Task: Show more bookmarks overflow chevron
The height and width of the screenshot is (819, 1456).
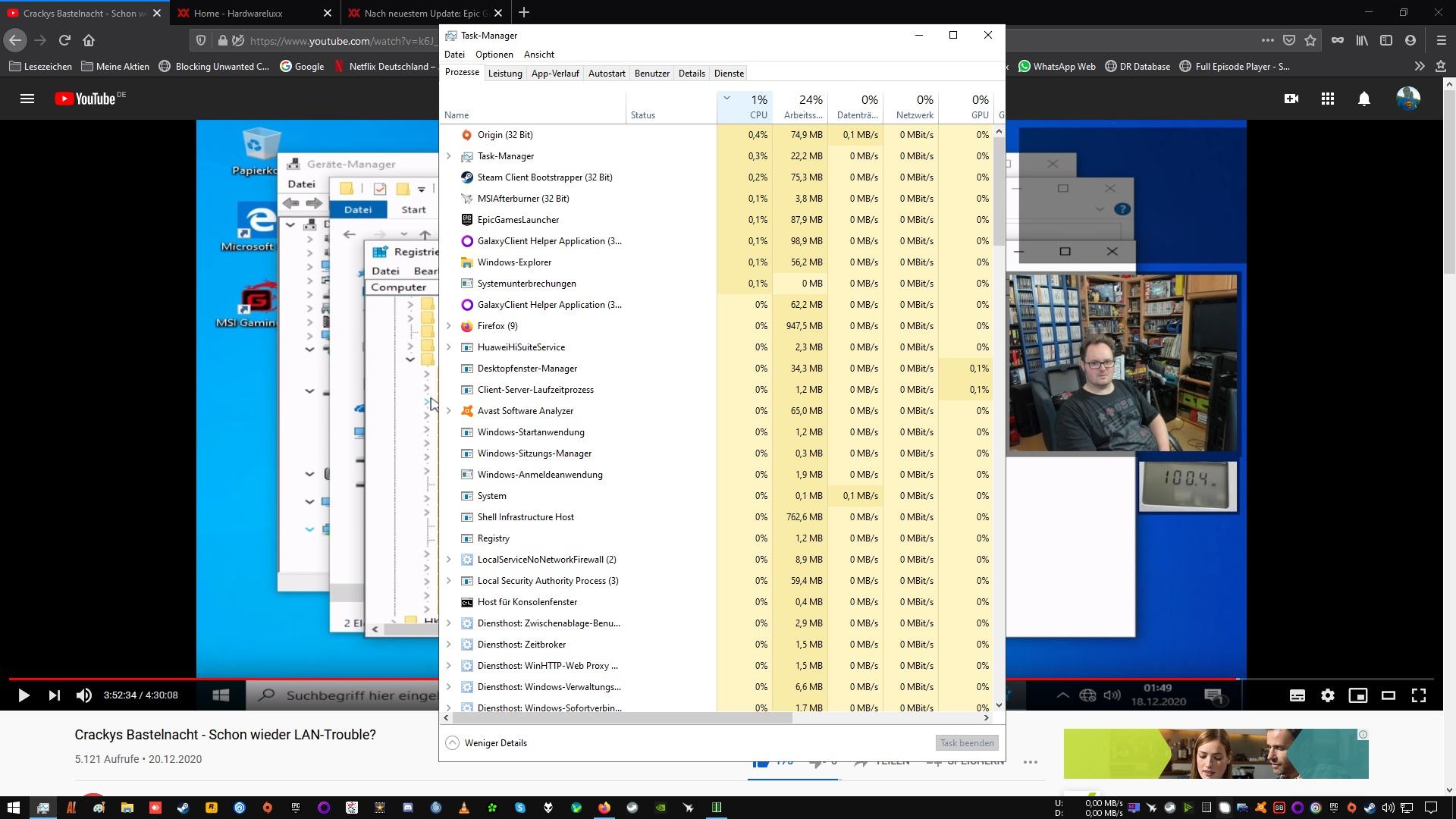Action: tap(1420, 67)
